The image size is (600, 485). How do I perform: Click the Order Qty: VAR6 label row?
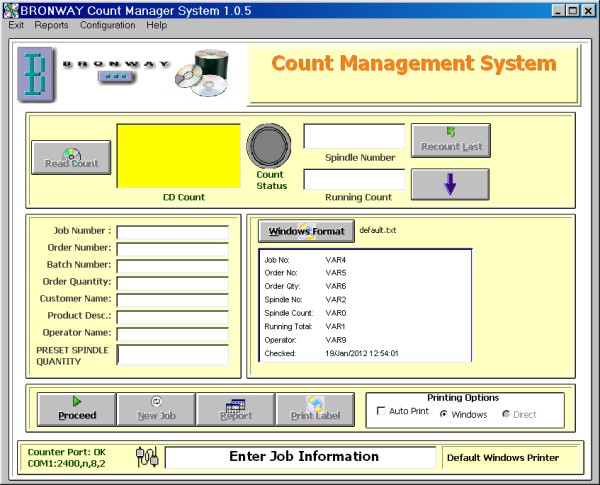tap(305, 286)
